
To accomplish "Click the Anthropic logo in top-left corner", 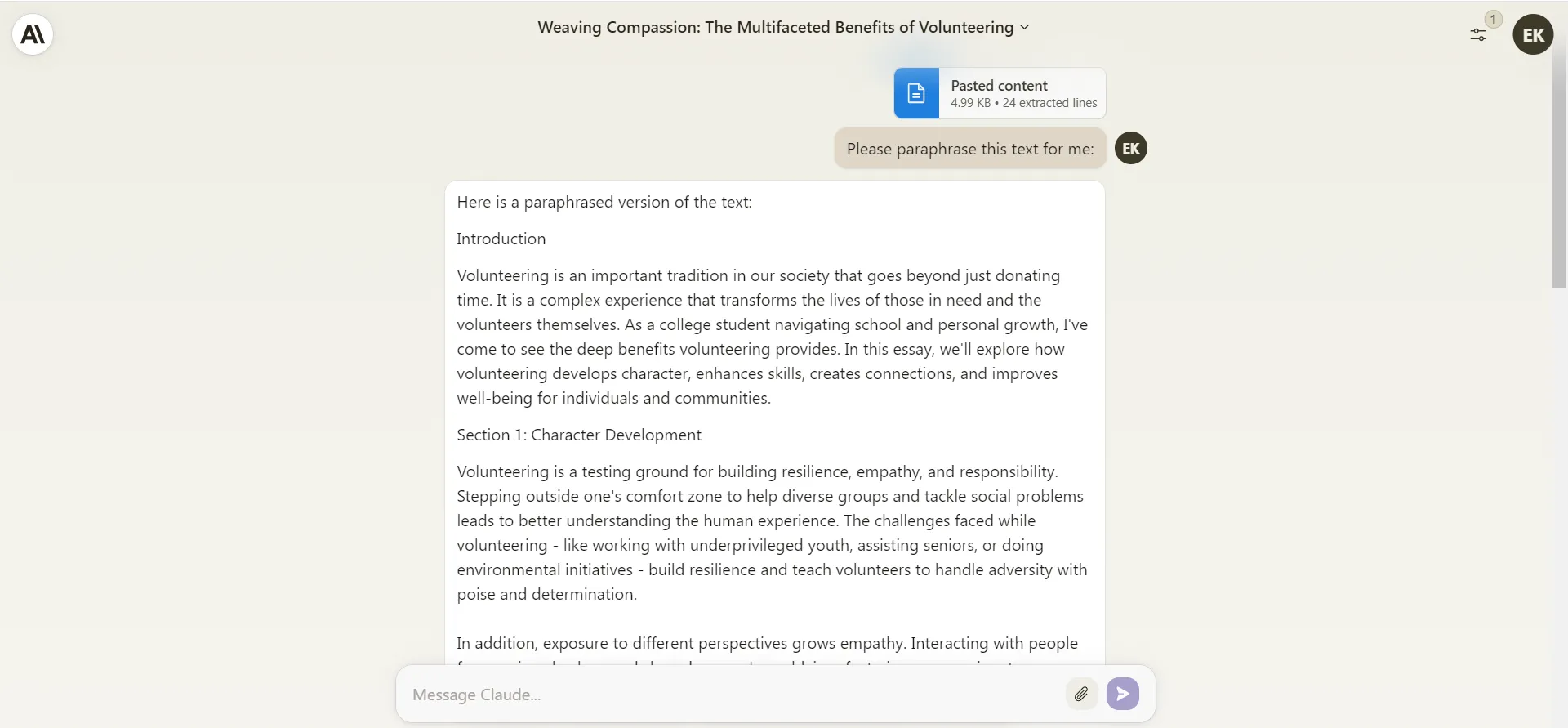I will coord(31,33).
